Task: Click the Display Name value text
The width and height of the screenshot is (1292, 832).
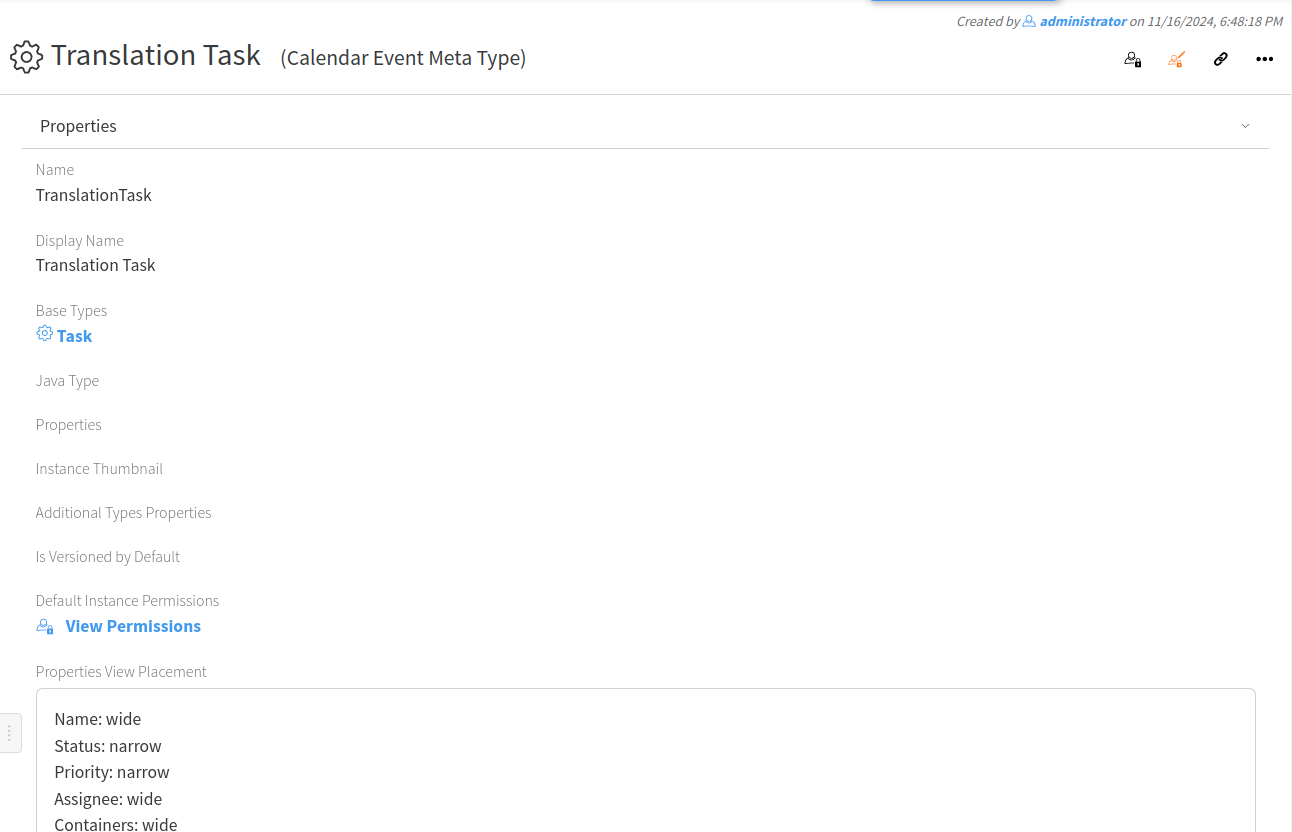Action: tap(96, 265)
